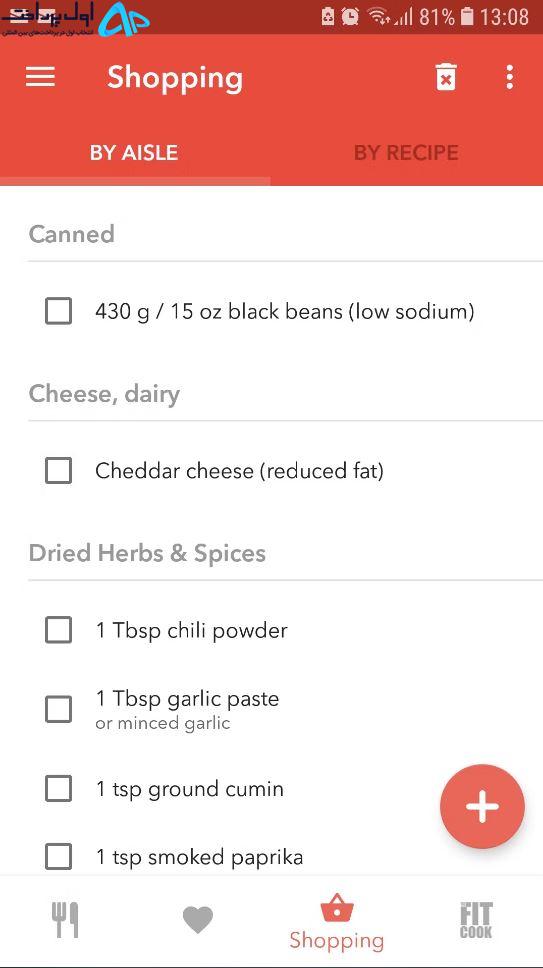This screenshot has width=543, height=968.
Task: Mark 1 Tbsp chili powder as bought
Action: coord(59,630)
